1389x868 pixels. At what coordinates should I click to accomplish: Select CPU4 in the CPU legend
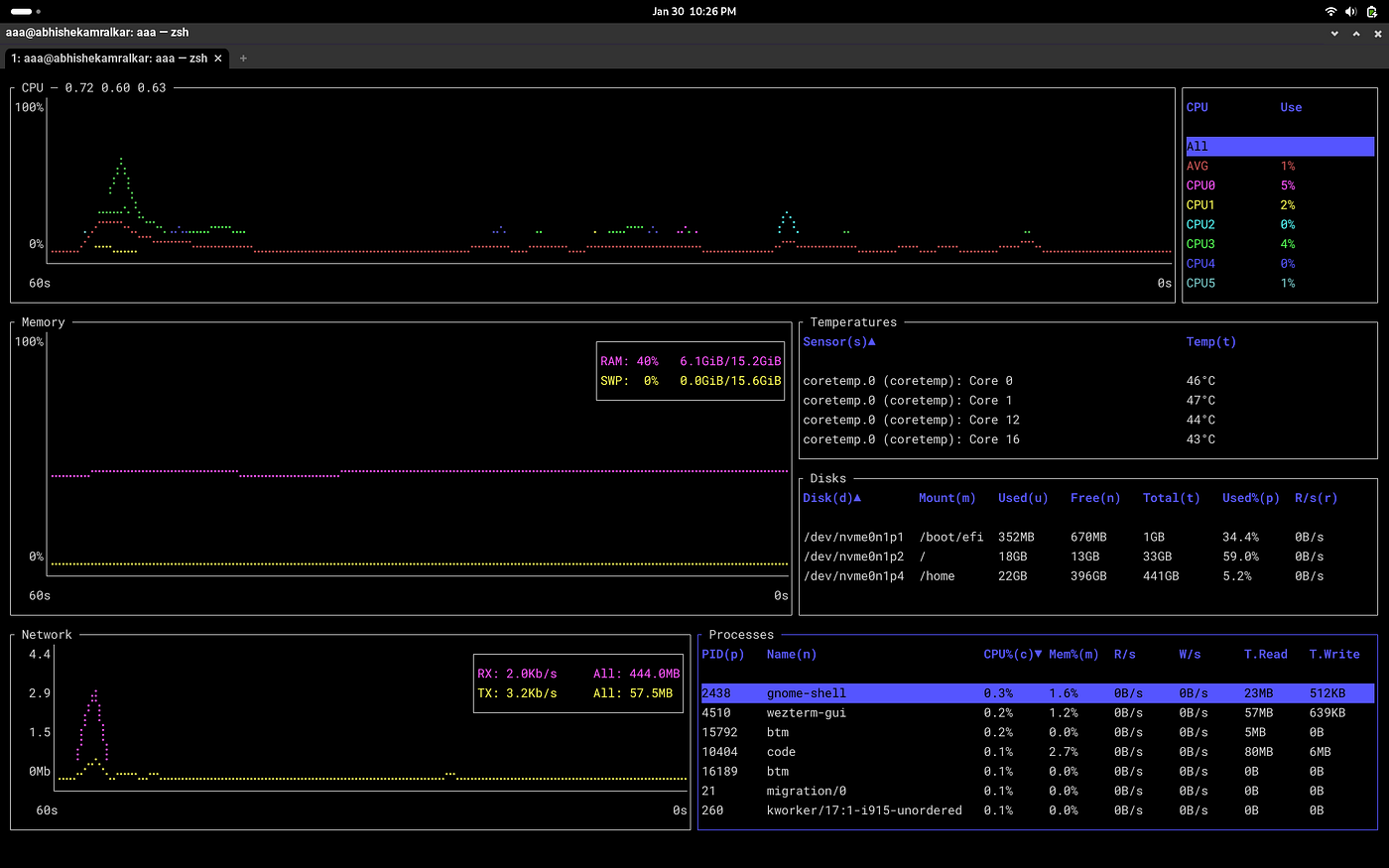point(1280,263)
